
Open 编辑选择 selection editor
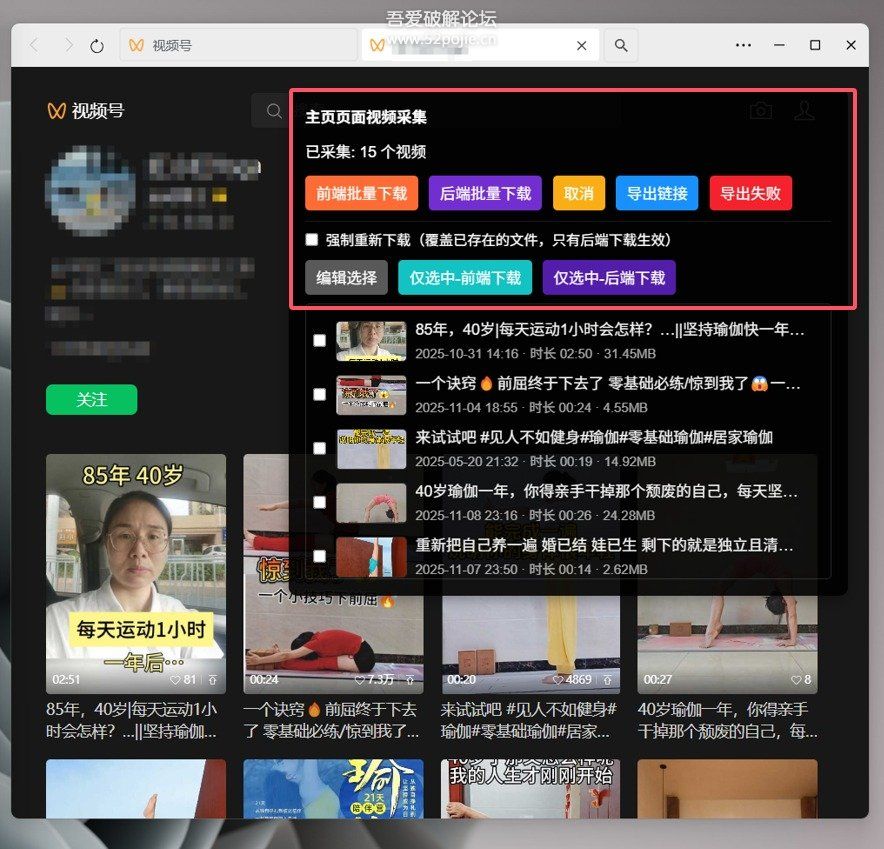[x=345, y=277]
